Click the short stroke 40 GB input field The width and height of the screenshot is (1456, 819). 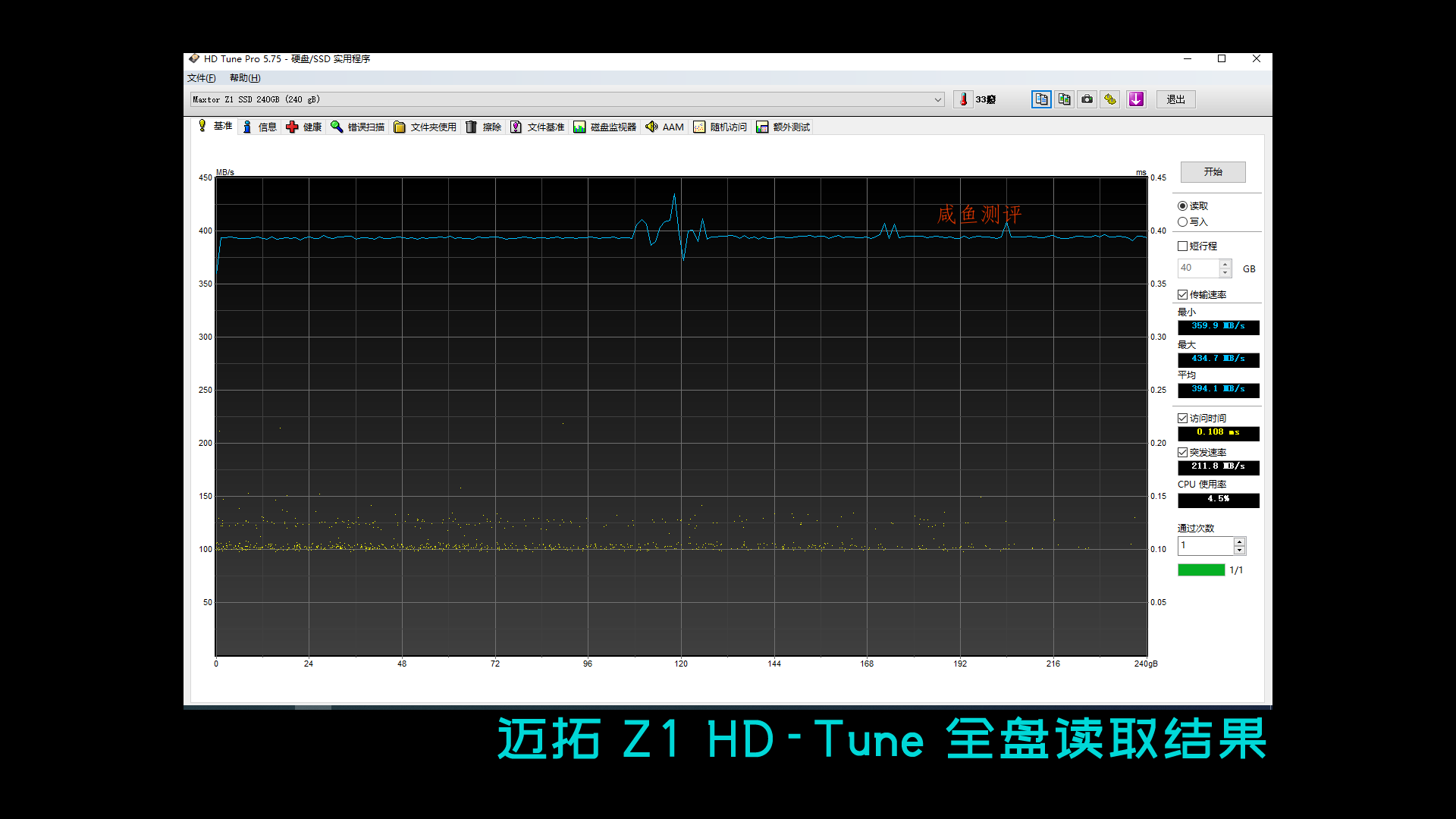coord(1199,268)
